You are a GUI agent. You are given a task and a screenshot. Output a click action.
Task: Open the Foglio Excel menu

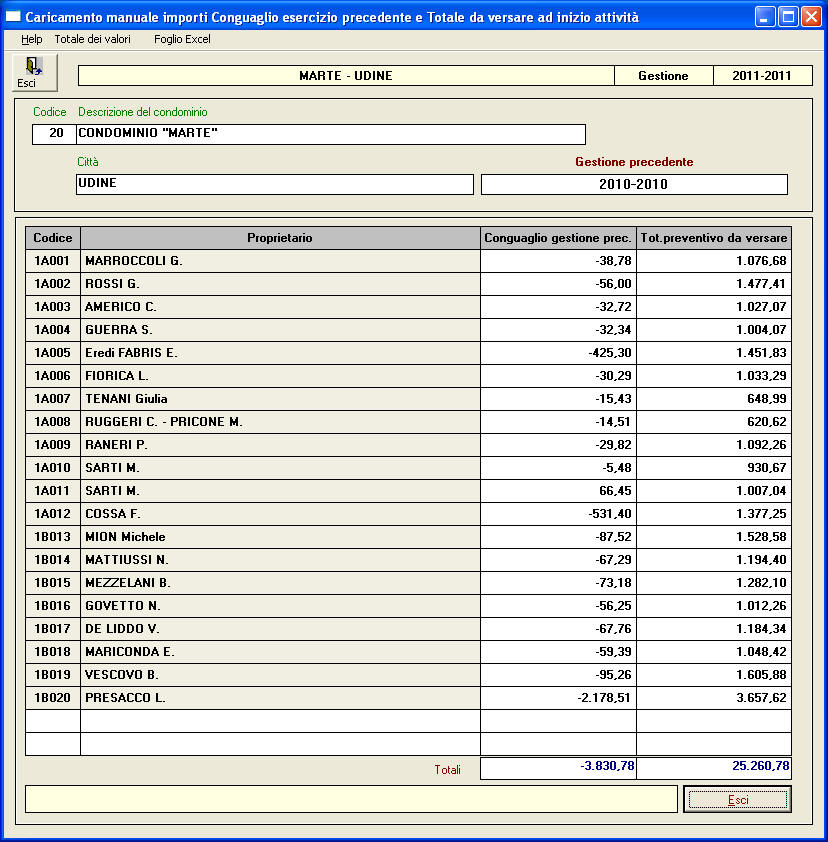182,39
